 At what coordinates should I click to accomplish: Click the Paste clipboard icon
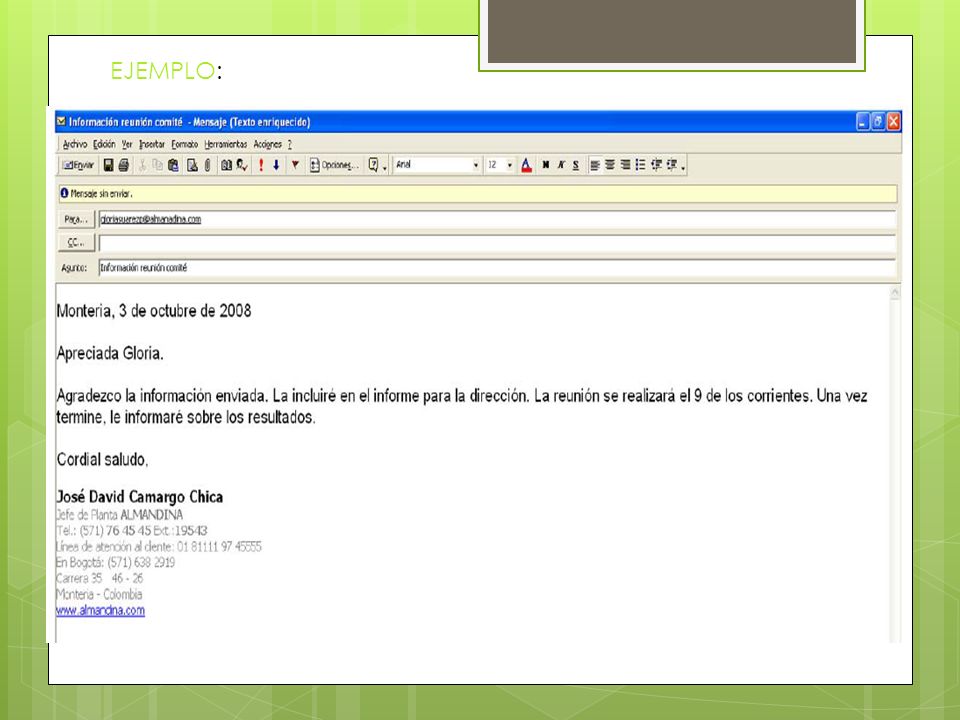(173, 165)
